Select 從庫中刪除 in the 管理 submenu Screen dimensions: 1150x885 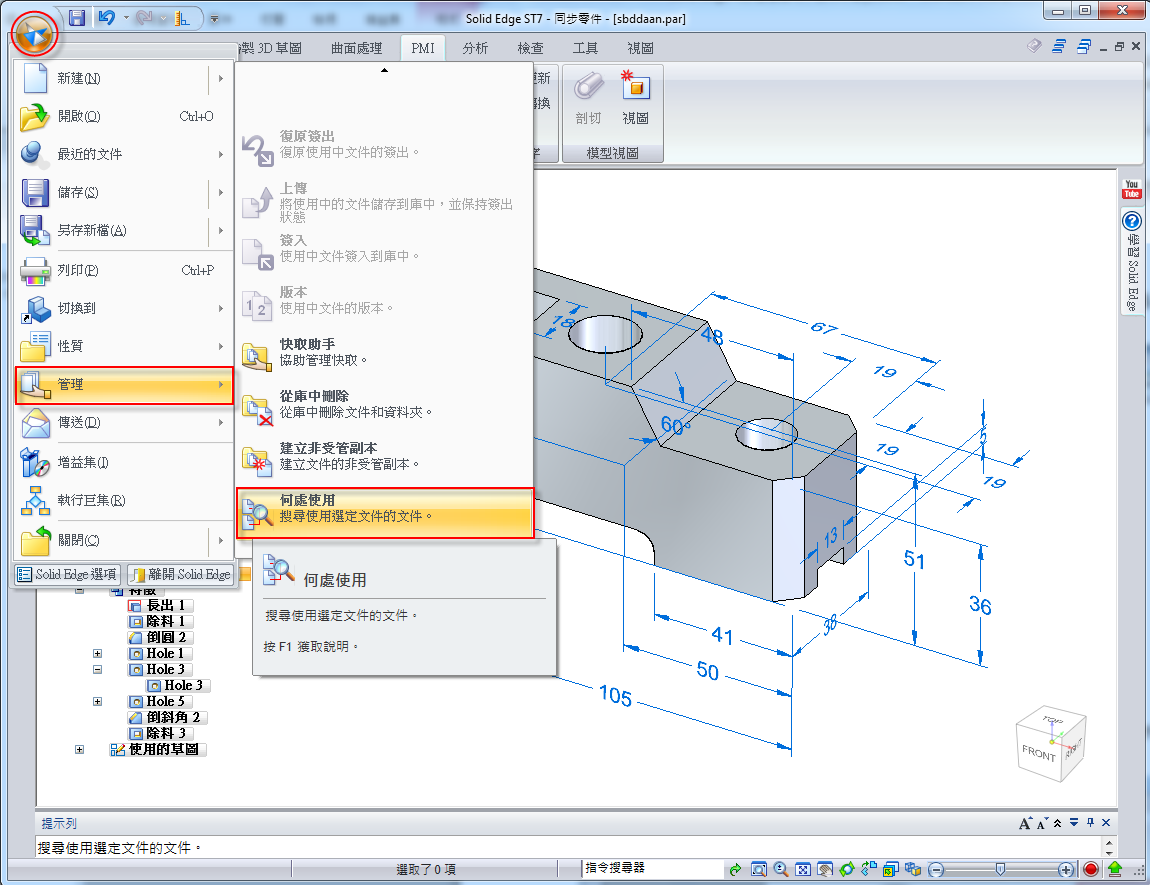(385, 405)
